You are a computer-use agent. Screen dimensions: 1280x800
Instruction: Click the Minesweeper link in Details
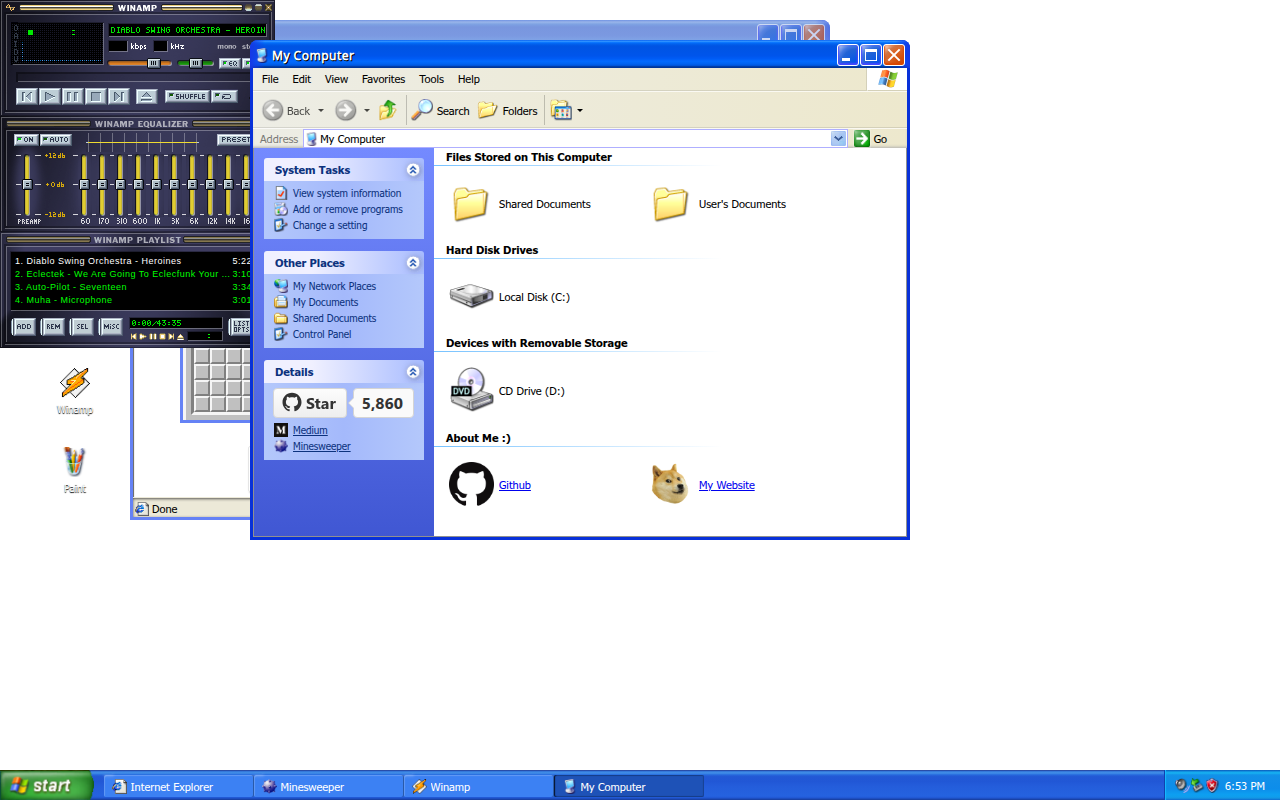[322, 447]
